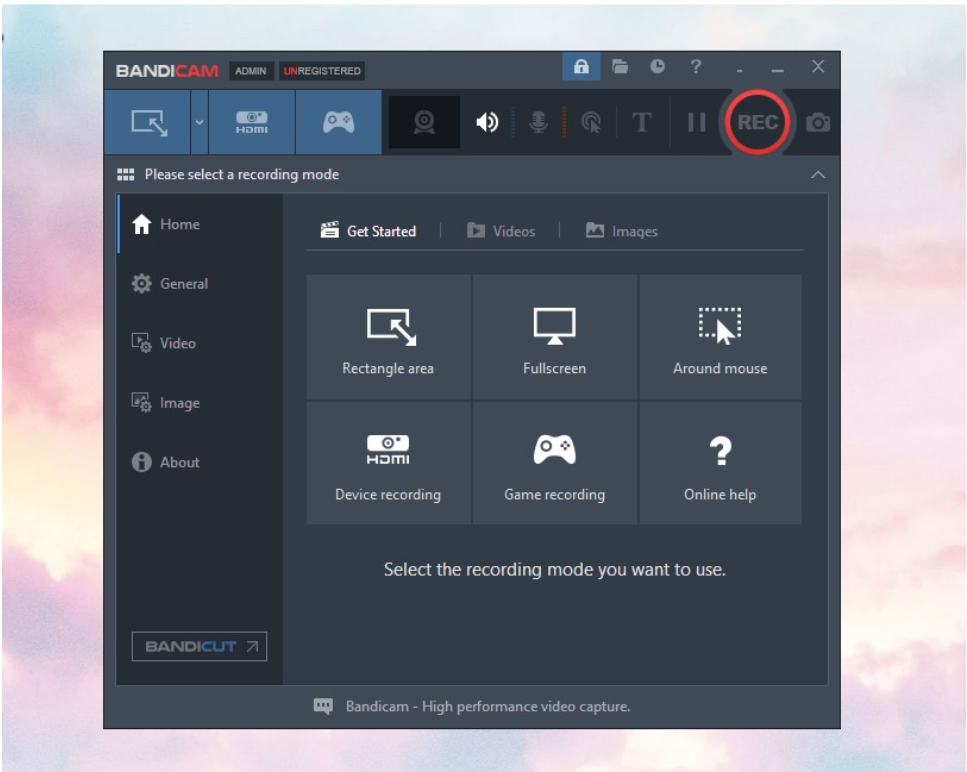The width and height of the screenshot is (967, 772).
Task: Open scheduled recording clock icon
Action: (657, 67)
